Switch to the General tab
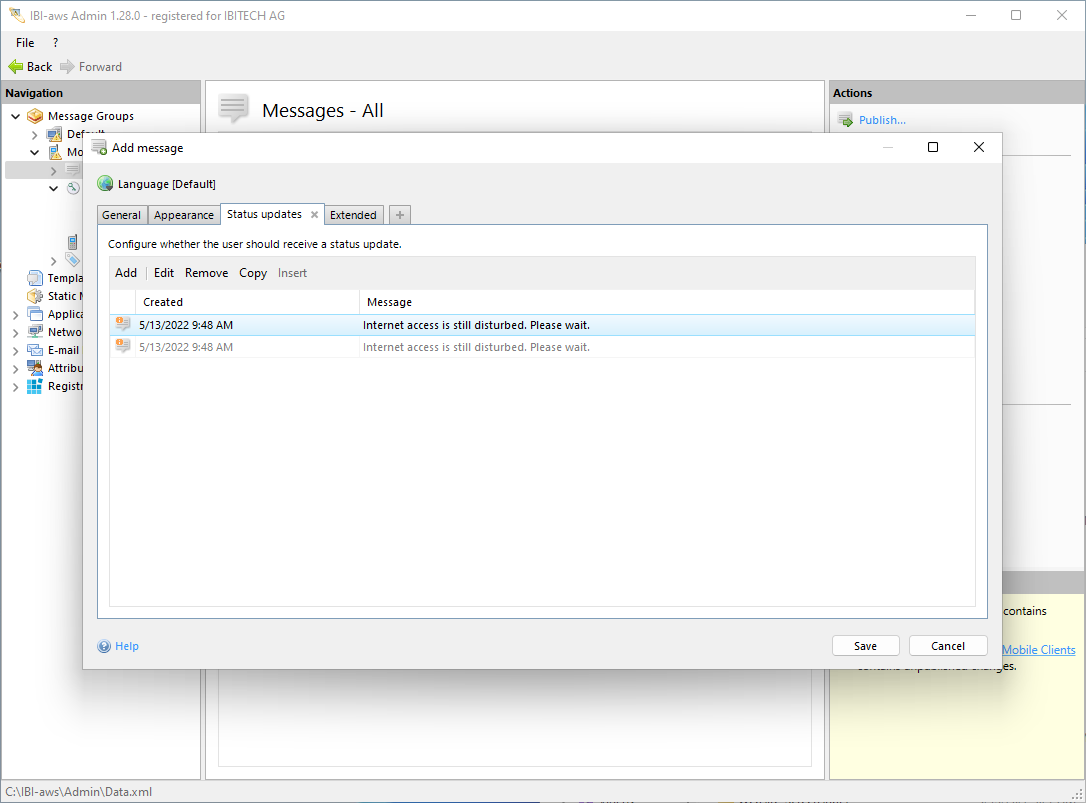This screenshot has width=1086, height=803. 121,215
